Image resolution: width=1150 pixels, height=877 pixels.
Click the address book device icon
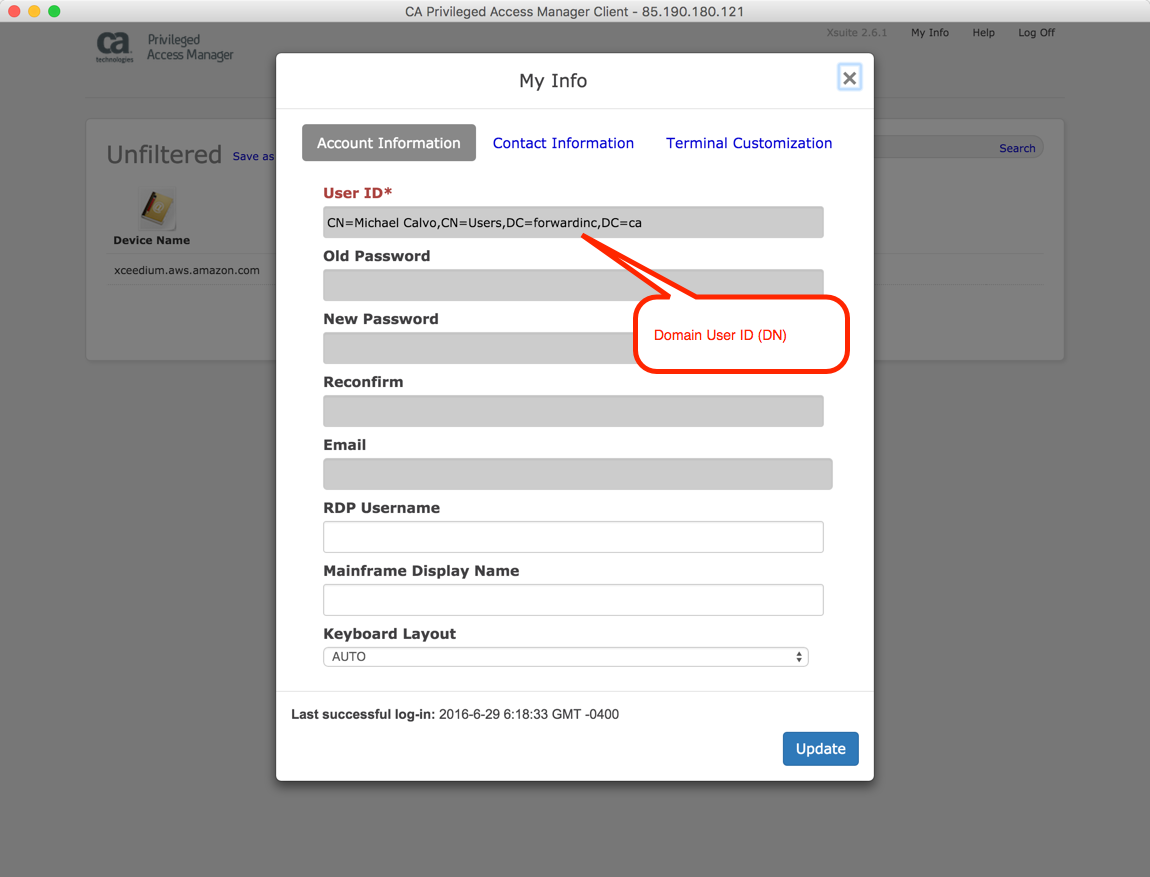157,209
